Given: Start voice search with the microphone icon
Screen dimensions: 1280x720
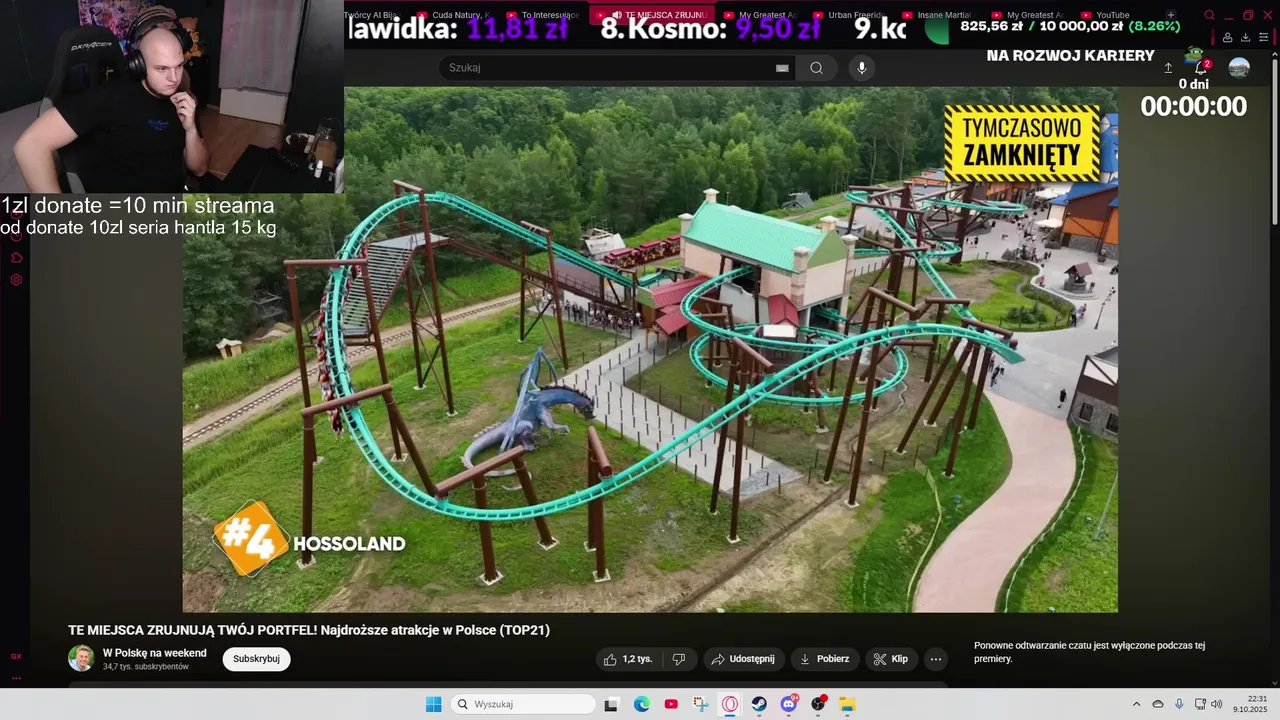Looking at the screenshot, I should (x=862, y=68).
